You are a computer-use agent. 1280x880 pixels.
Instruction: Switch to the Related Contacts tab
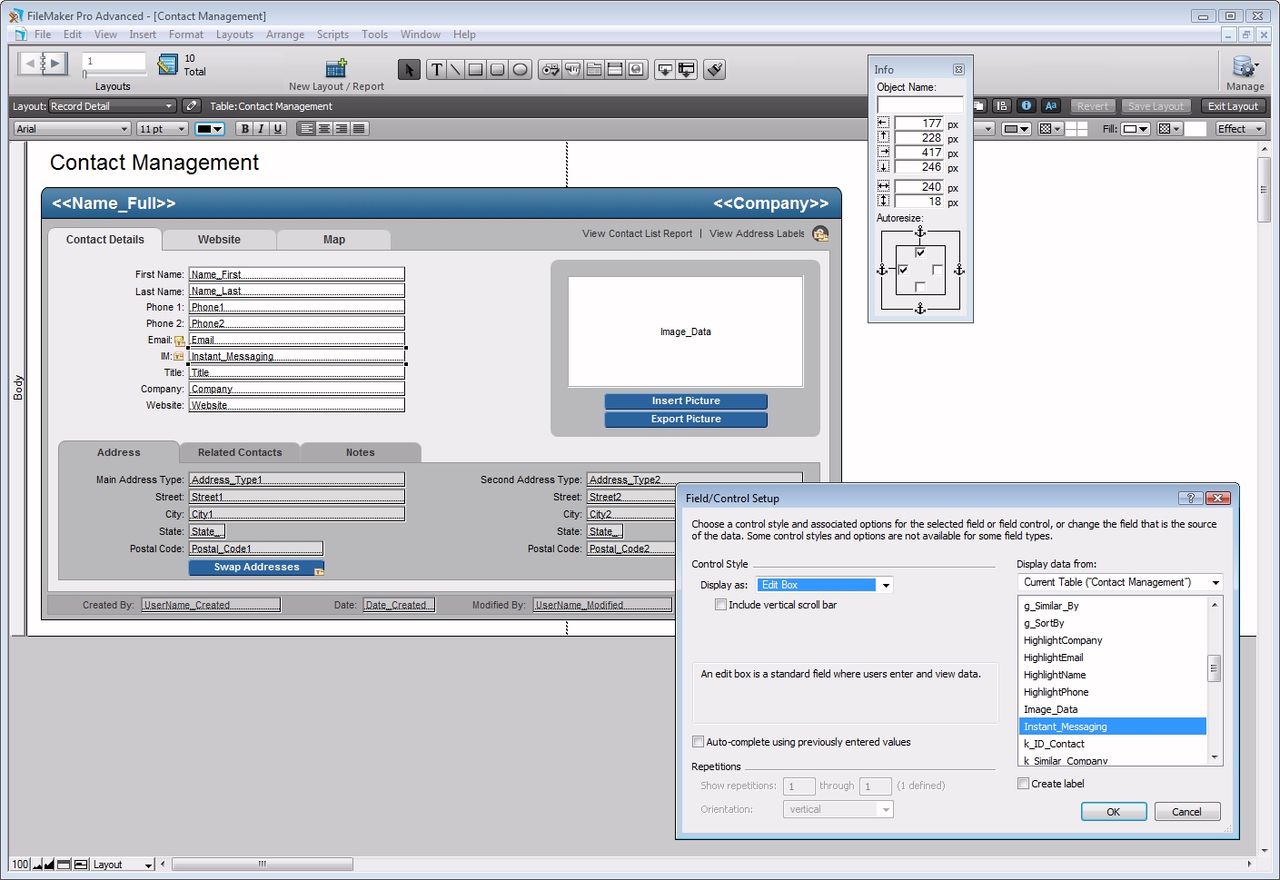point(240,452)
